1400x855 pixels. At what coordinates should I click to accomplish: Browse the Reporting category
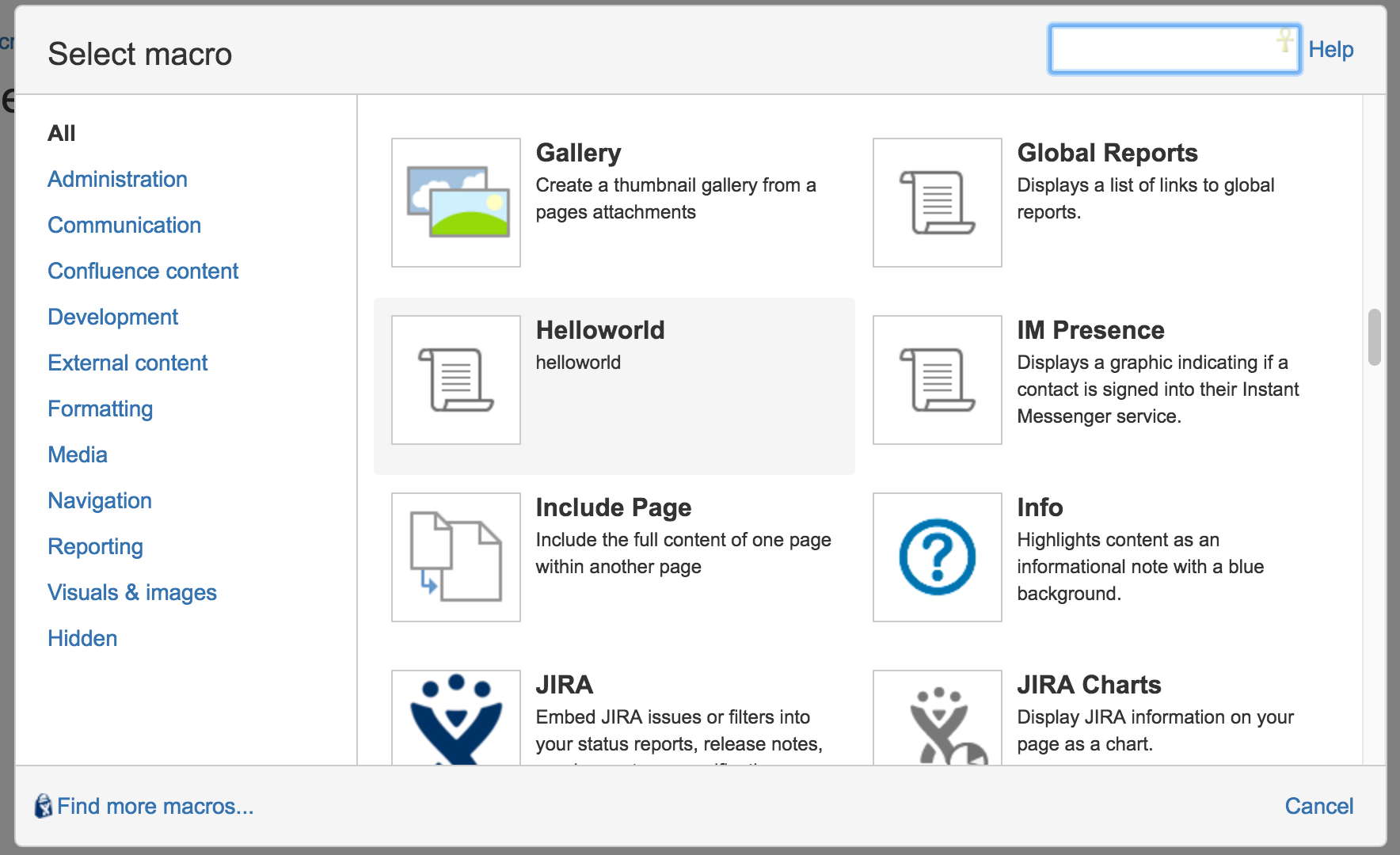pyautogui.click(x=95, y=546)
